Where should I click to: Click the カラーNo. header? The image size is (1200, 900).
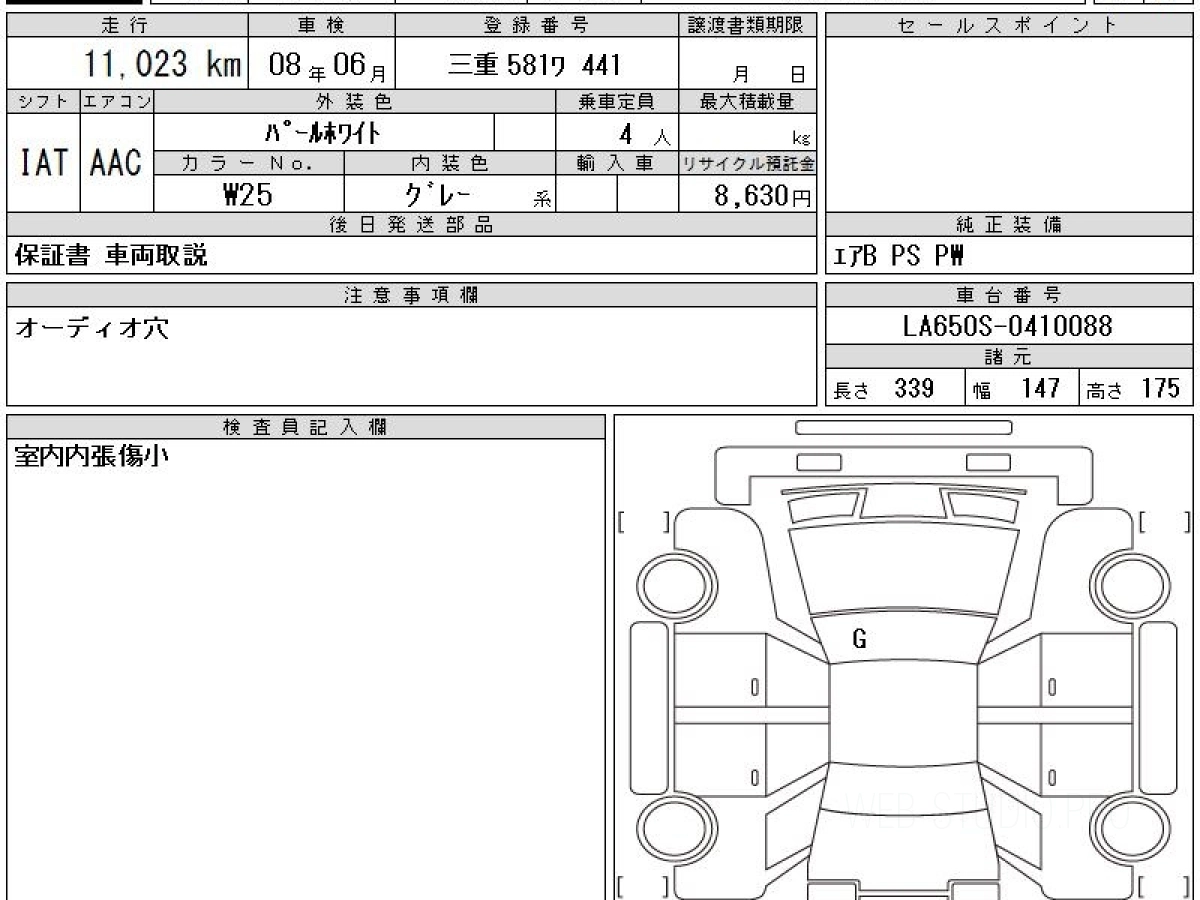click(249, 163)
